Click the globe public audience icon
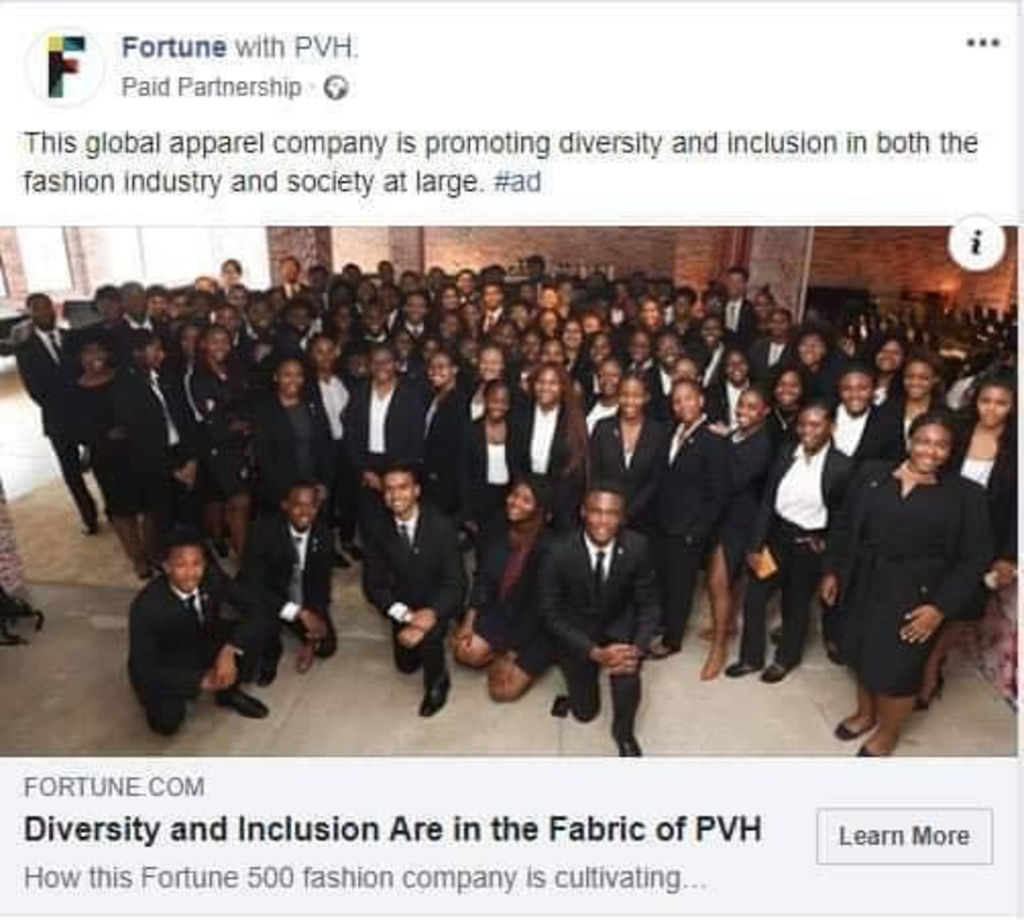The height and width of the screenshot is (920, 1024). click(336, 87)
